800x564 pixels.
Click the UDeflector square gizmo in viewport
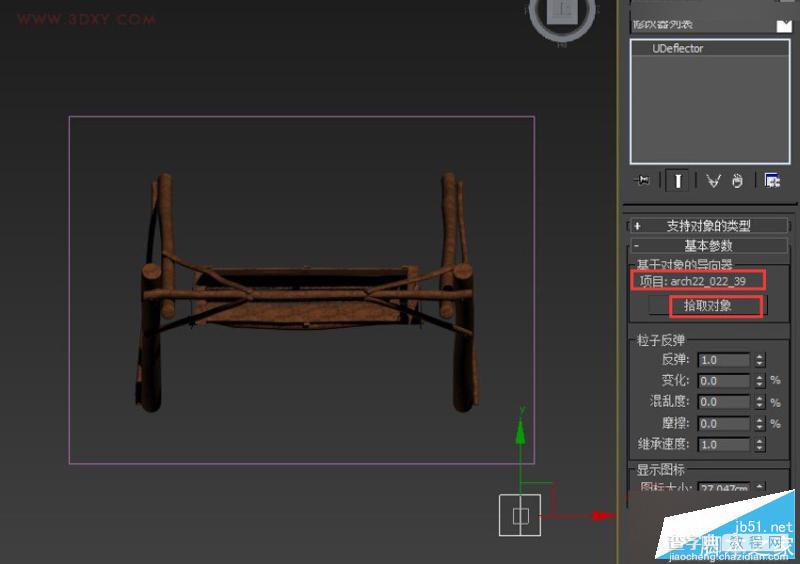(520, 515)
